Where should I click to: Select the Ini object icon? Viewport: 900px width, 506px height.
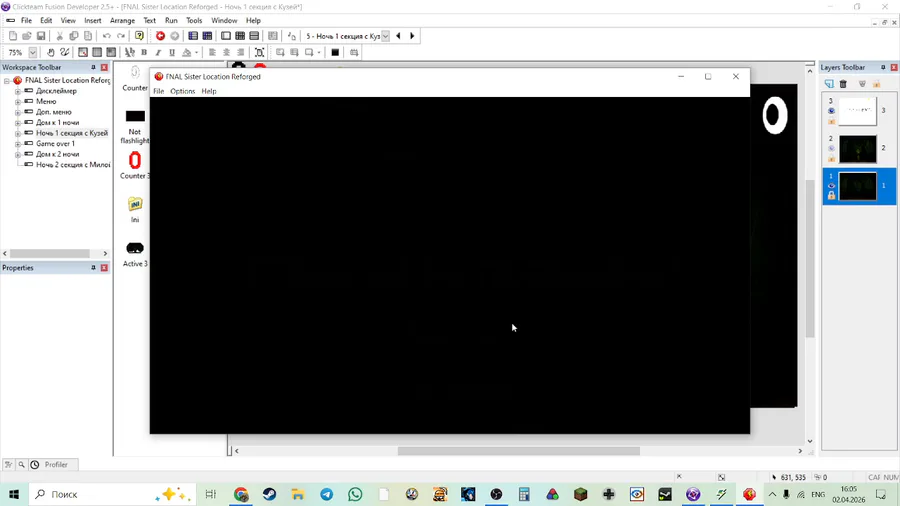135,204
